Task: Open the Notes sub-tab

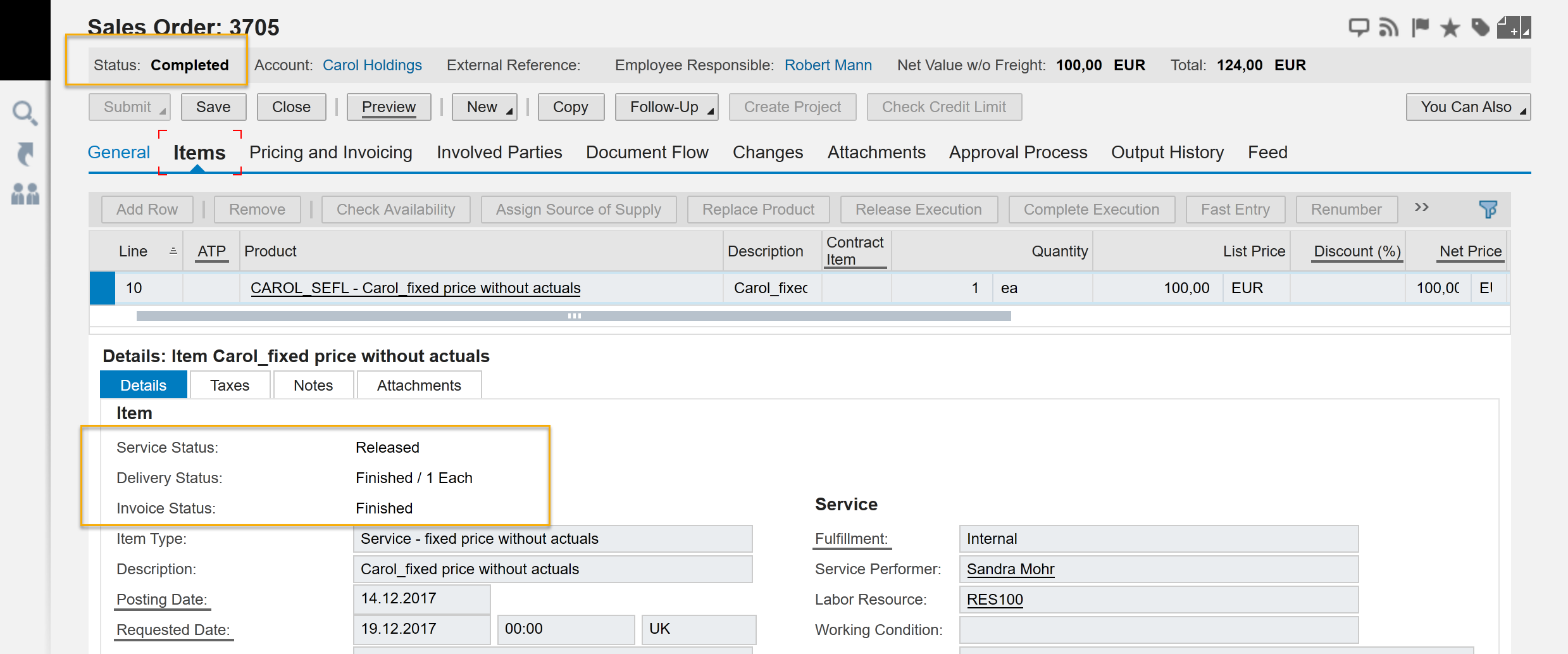Action: point(313,385)
